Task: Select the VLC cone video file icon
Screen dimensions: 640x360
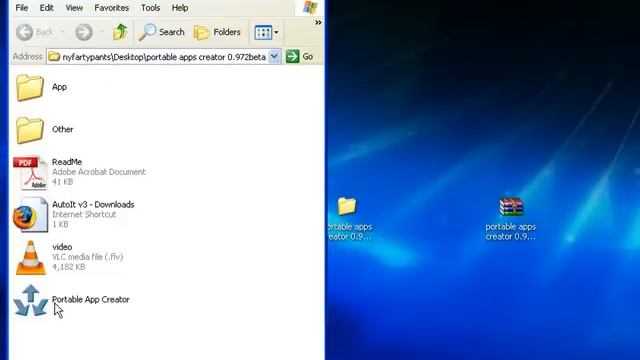Action: pos(31,258)
